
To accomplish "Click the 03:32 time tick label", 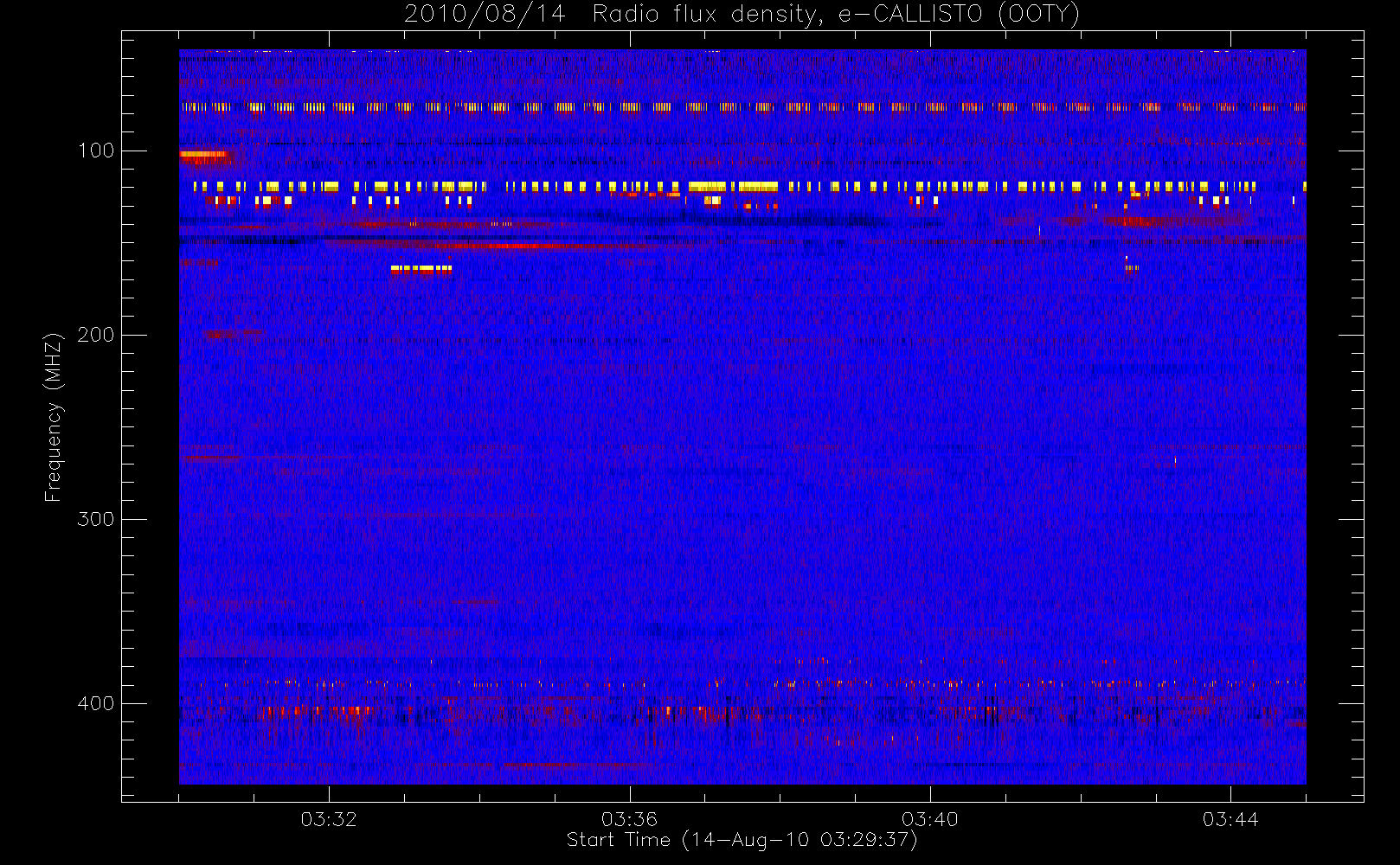I will coord(329,819).
